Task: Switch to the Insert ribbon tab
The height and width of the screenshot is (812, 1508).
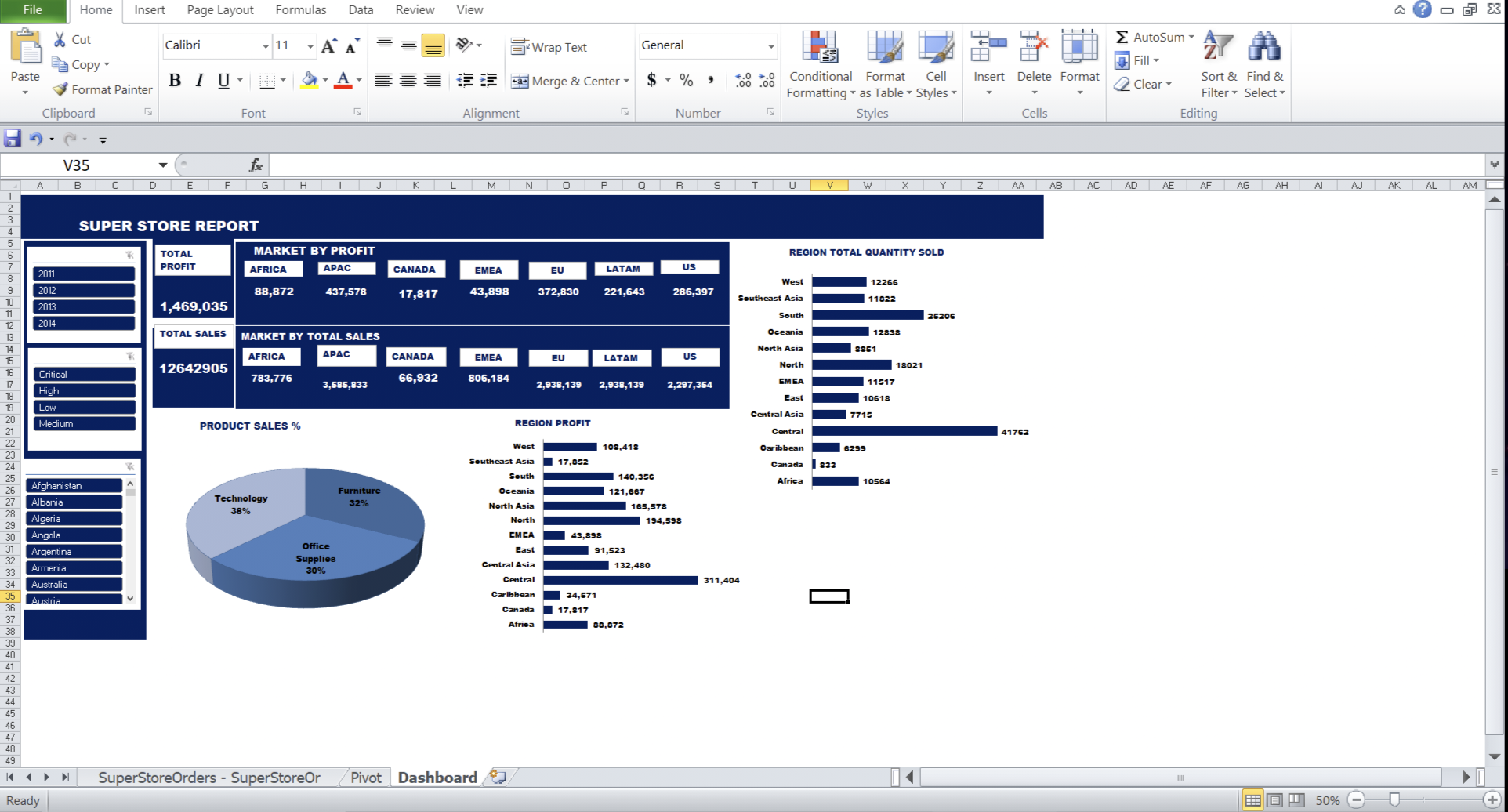Action: pyautogui.click(x=149, y=9)
